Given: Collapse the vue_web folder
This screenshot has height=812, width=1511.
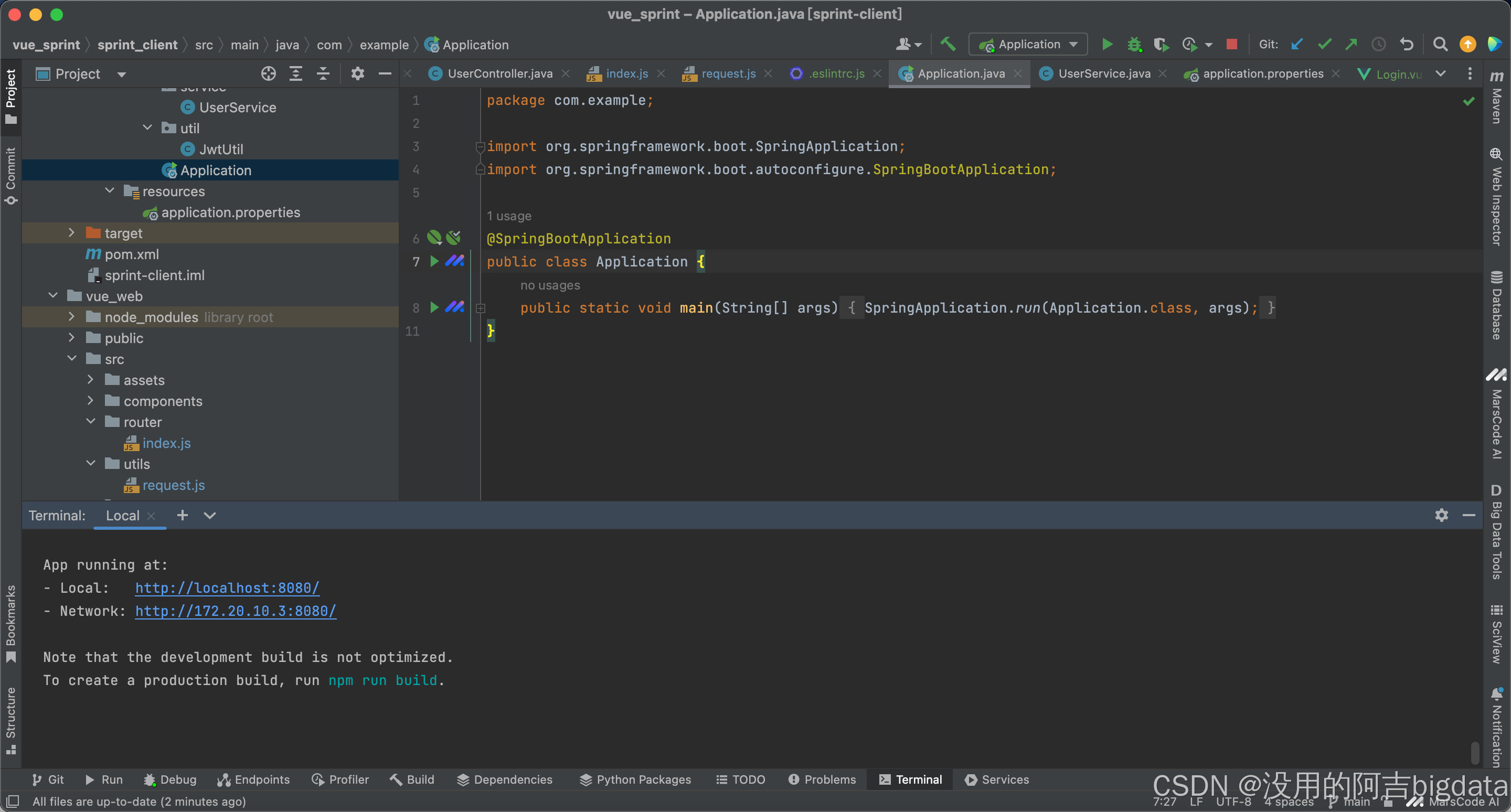Looking at the screenshot, I should point(53,295).
